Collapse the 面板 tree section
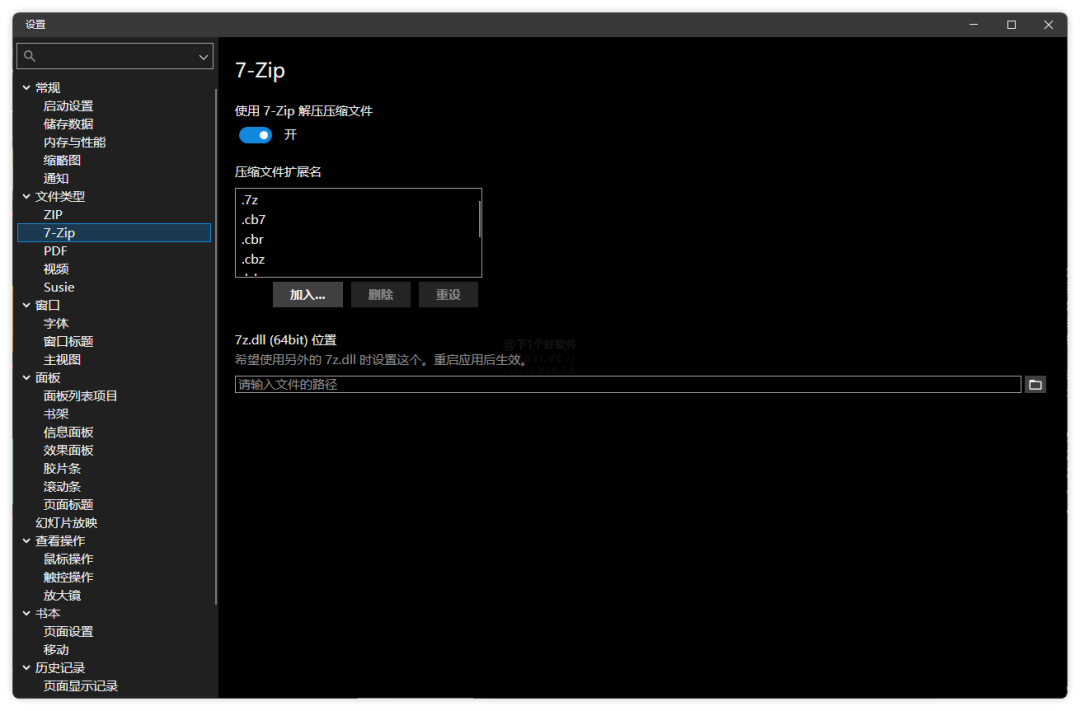 pos(26,378)
